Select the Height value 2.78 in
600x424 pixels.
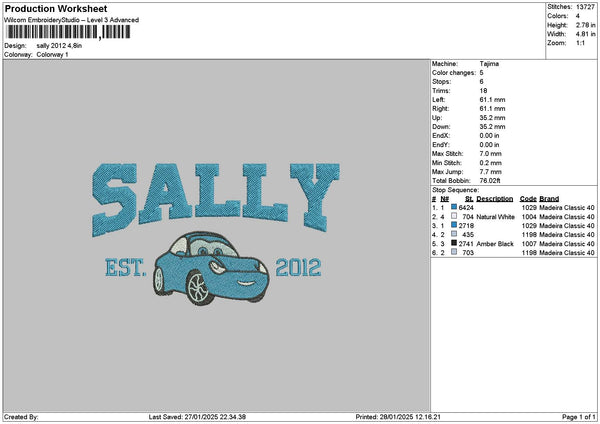[x=585, y=25]
